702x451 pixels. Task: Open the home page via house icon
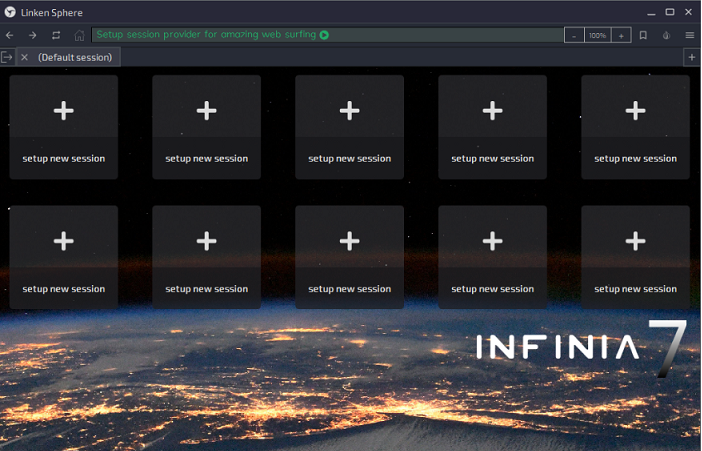79,35
